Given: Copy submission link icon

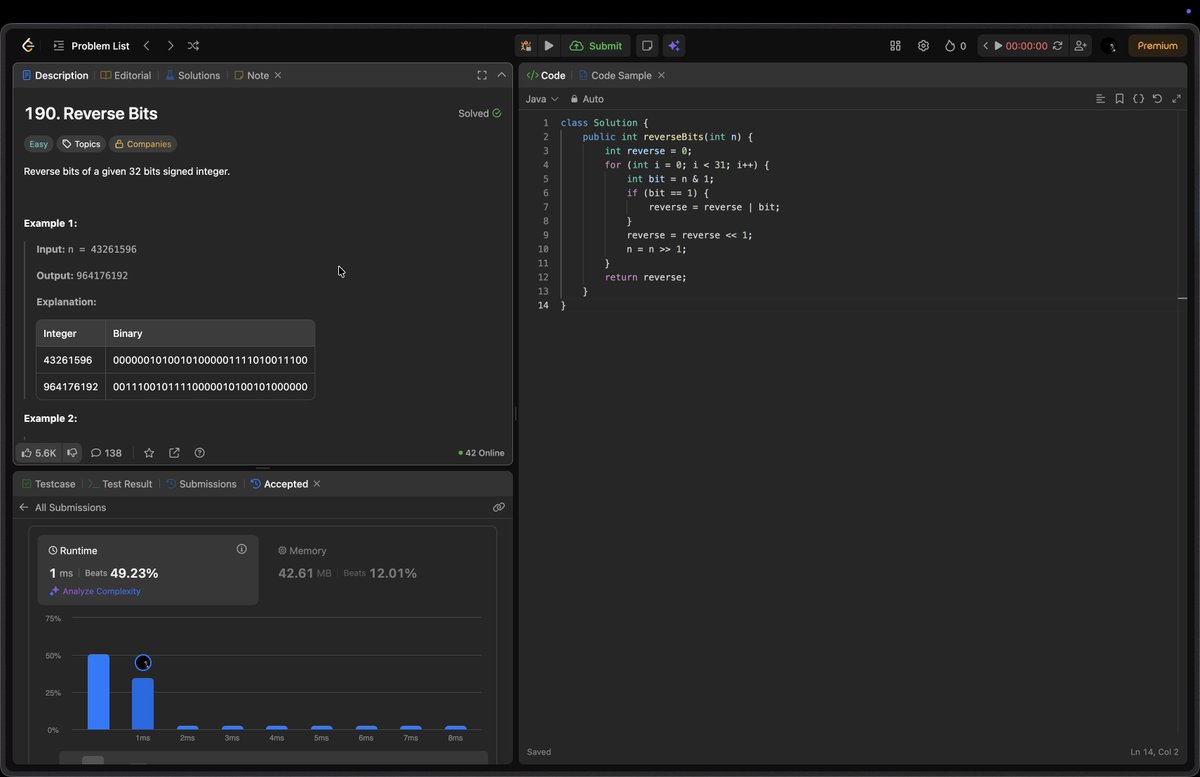Looking at the screenshot, I should (x=498, y=508).
